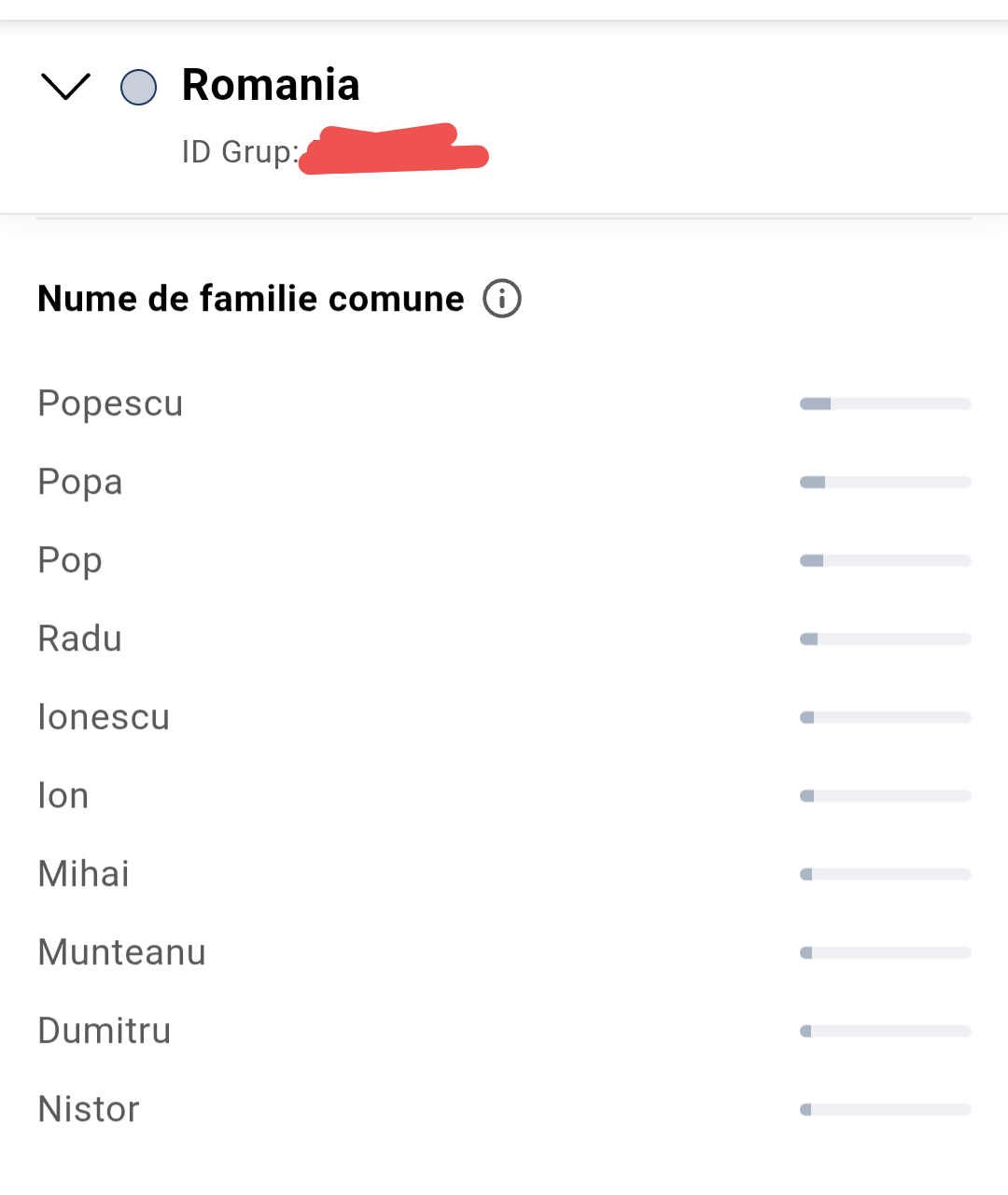Screen dimensions: 1008x1195
Task: Open the Ionescu surname entry
Action: pos(104,717)
